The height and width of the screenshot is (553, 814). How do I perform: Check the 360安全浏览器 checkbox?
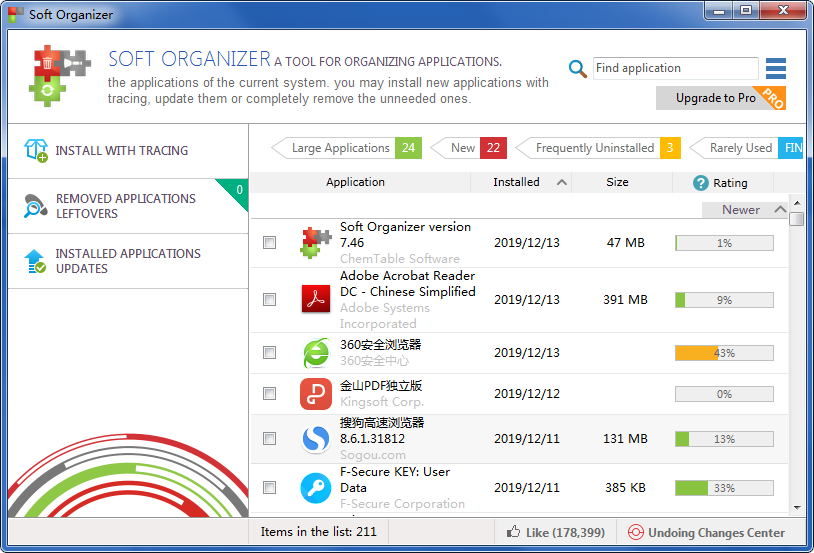point(269,353)
